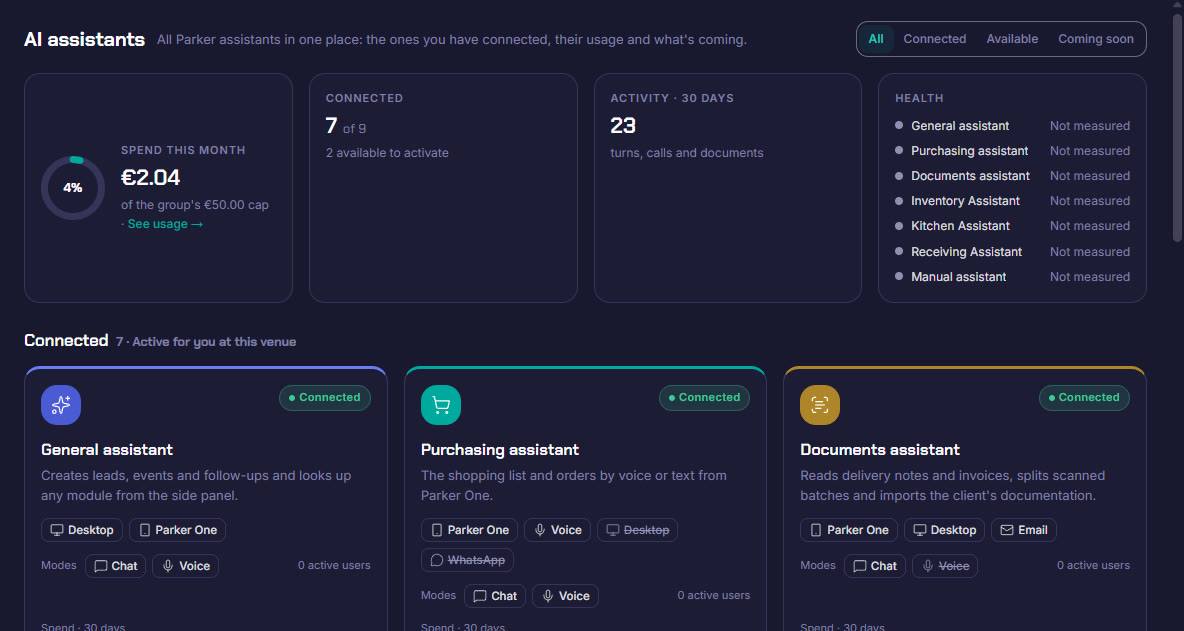
Task: Click 0 active users on Documents assistant card
Action: pos(1093,565)
